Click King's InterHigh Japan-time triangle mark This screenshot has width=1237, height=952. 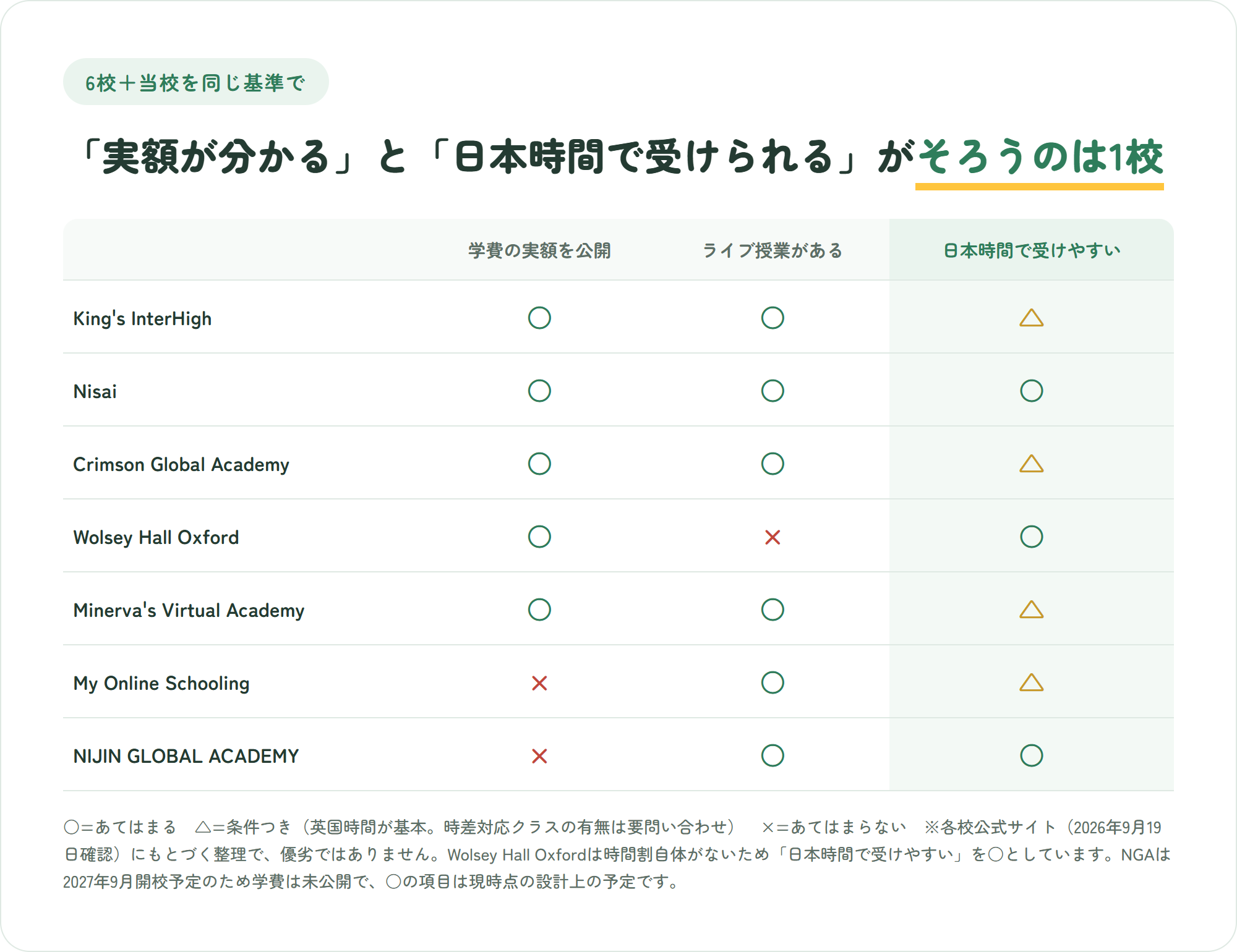click(1032, 318)
